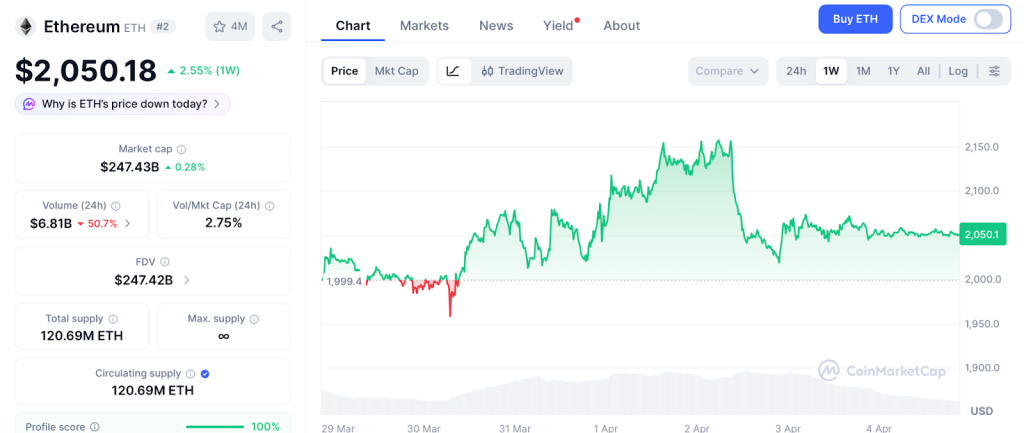Screen dimensions: 1024x433
Task: Click the Buy ETH button
Action: (854, 19)
